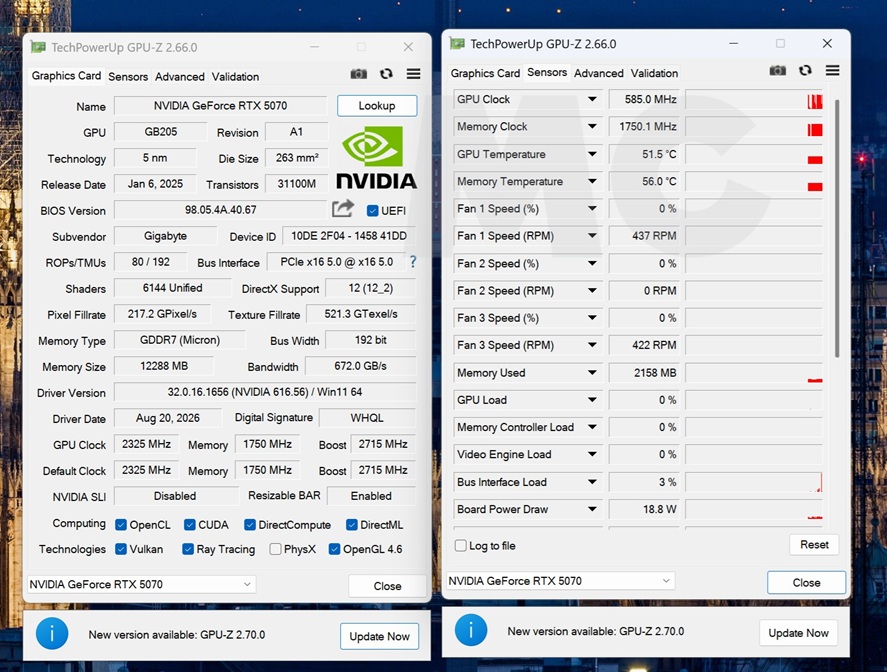Click the GPU-Z app icon in right title bar
The image size is (887, 672).
pyautogui.click(x=457, y=44)
